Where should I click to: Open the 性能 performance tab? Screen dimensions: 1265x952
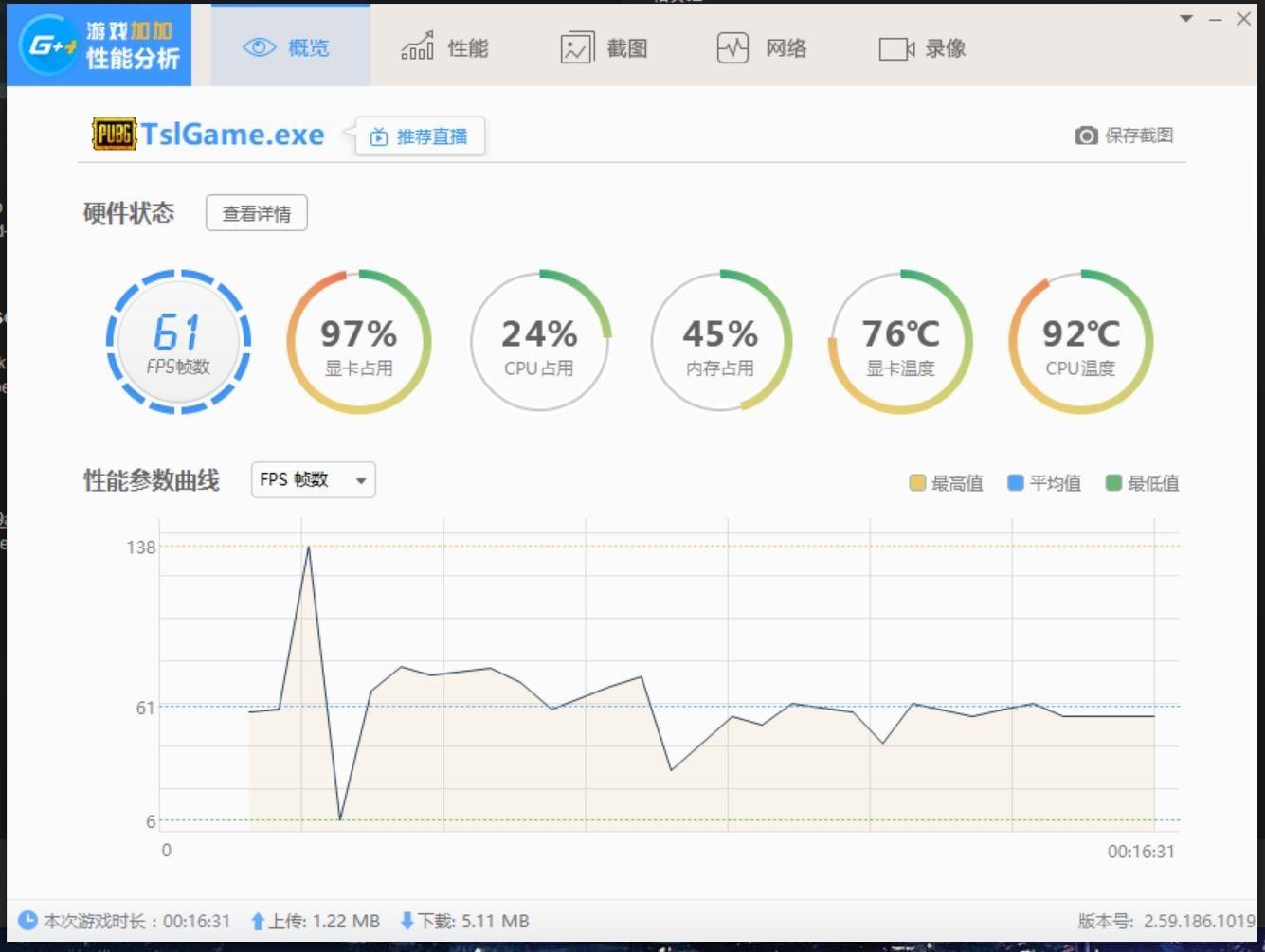click(444, 47)
